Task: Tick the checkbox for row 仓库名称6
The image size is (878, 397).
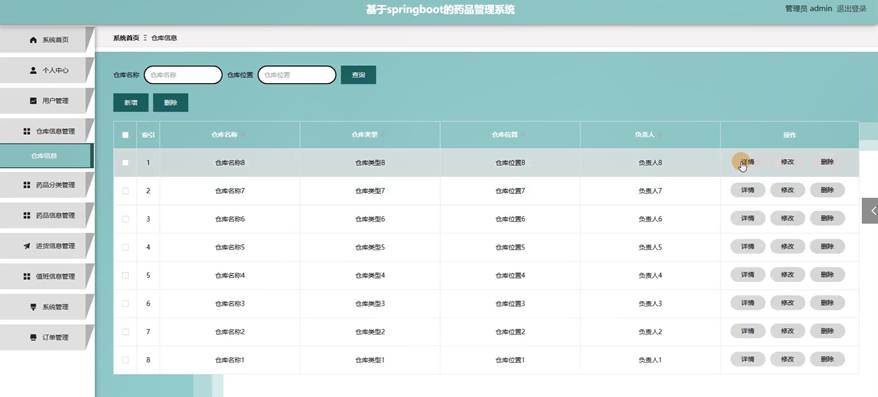Action: [x=125, y=219]
